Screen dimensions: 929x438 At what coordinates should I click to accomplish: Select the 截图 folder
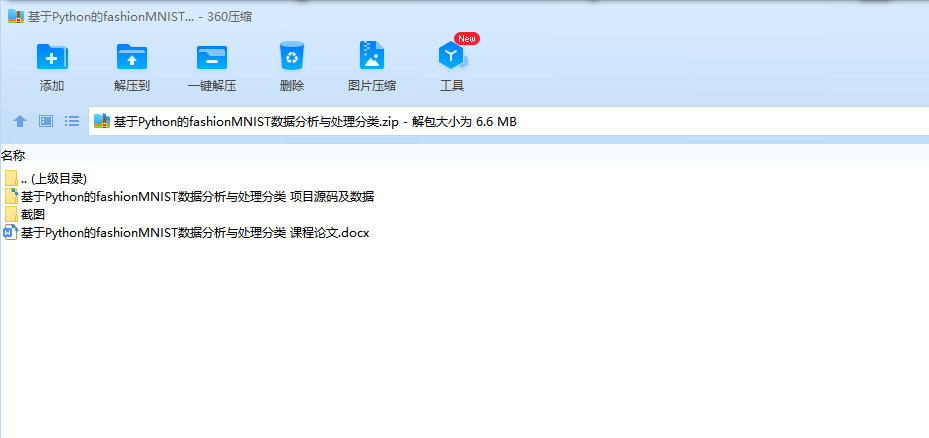coord(25,215)
